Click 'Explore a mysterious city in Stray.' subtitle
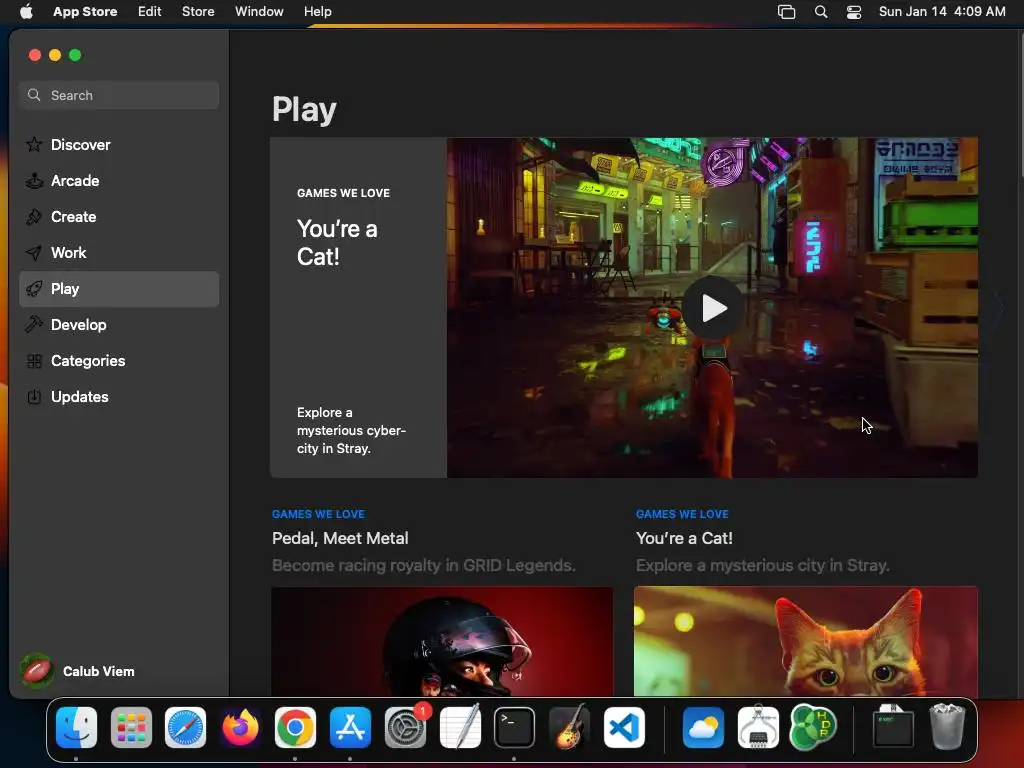 tap(763, 565)
